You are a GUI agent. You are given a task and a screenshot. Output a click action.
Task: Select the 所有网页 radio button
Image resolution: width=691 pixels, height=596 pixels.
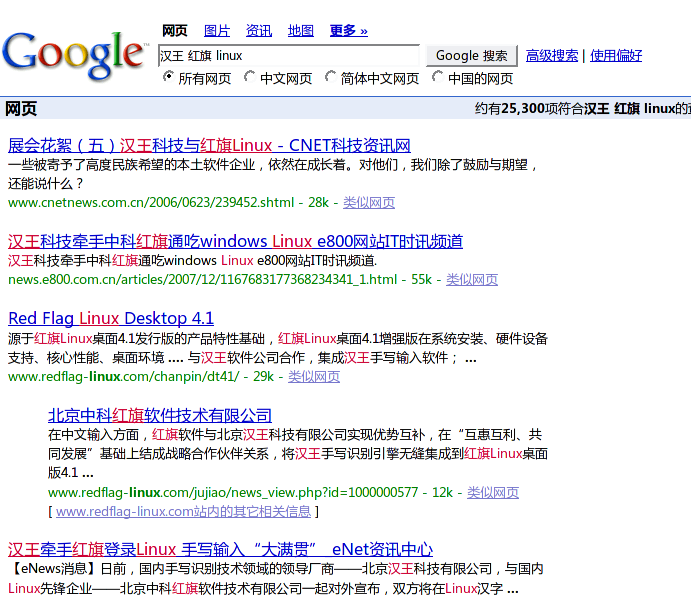pos(168,77)
